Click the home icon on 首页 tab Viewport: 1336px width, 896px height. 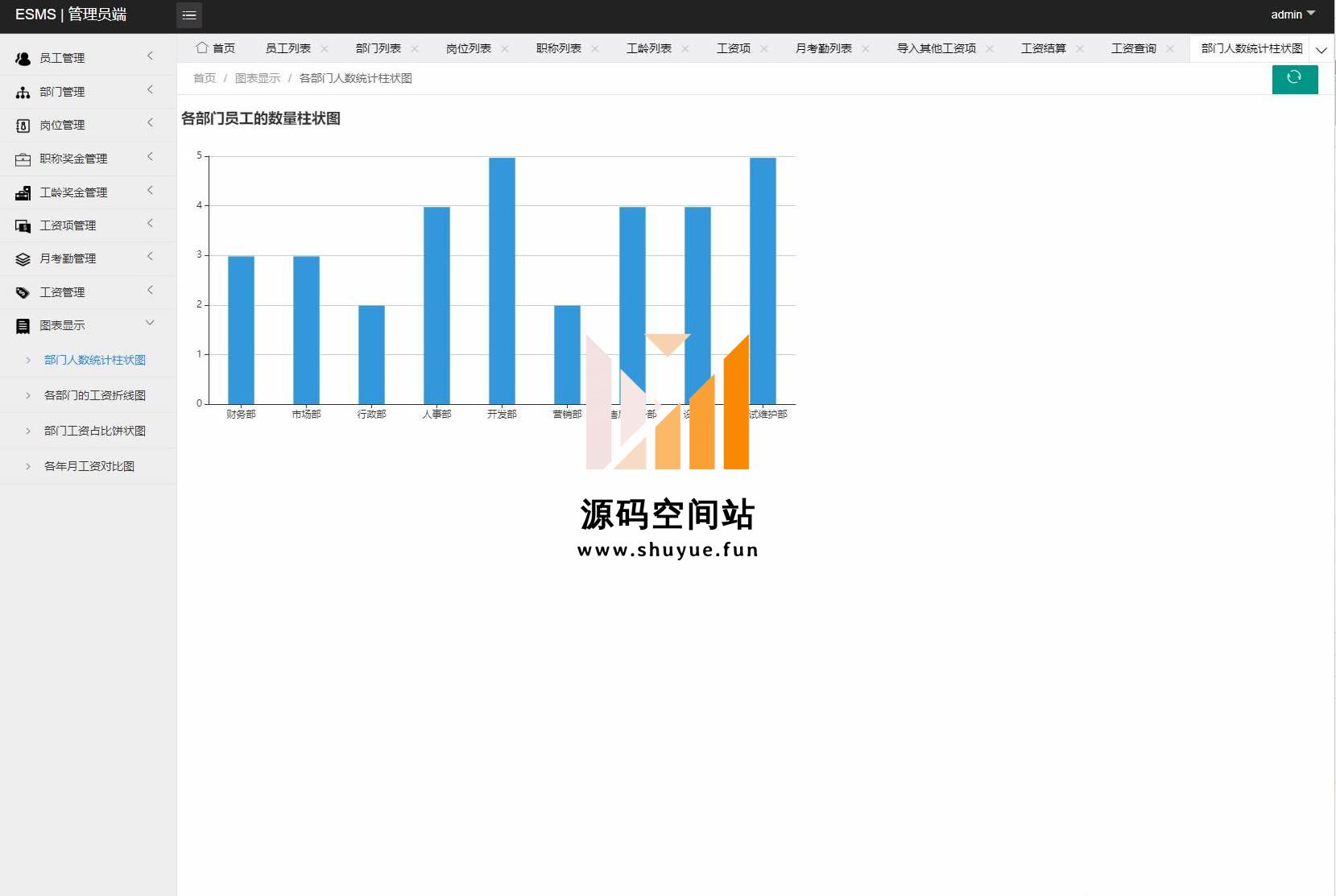[x=201, y=47]
